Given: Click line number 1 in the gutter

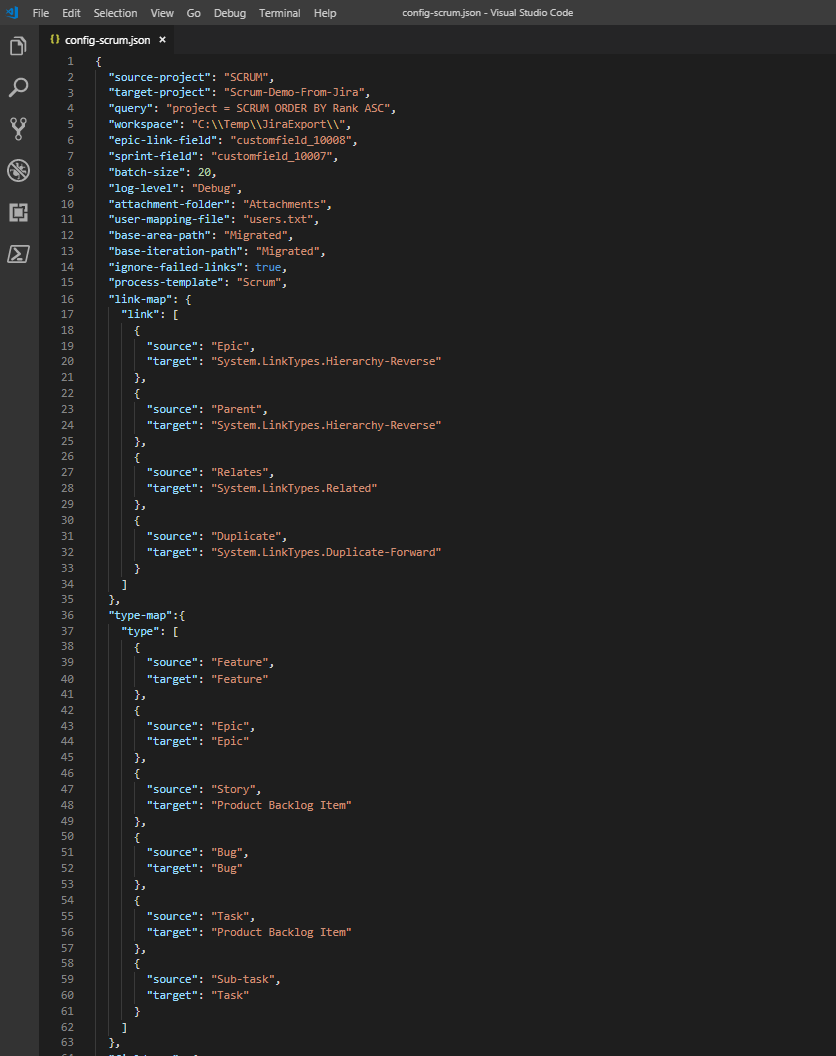Looking at the screenshot, I should click(x=70, y=61).
